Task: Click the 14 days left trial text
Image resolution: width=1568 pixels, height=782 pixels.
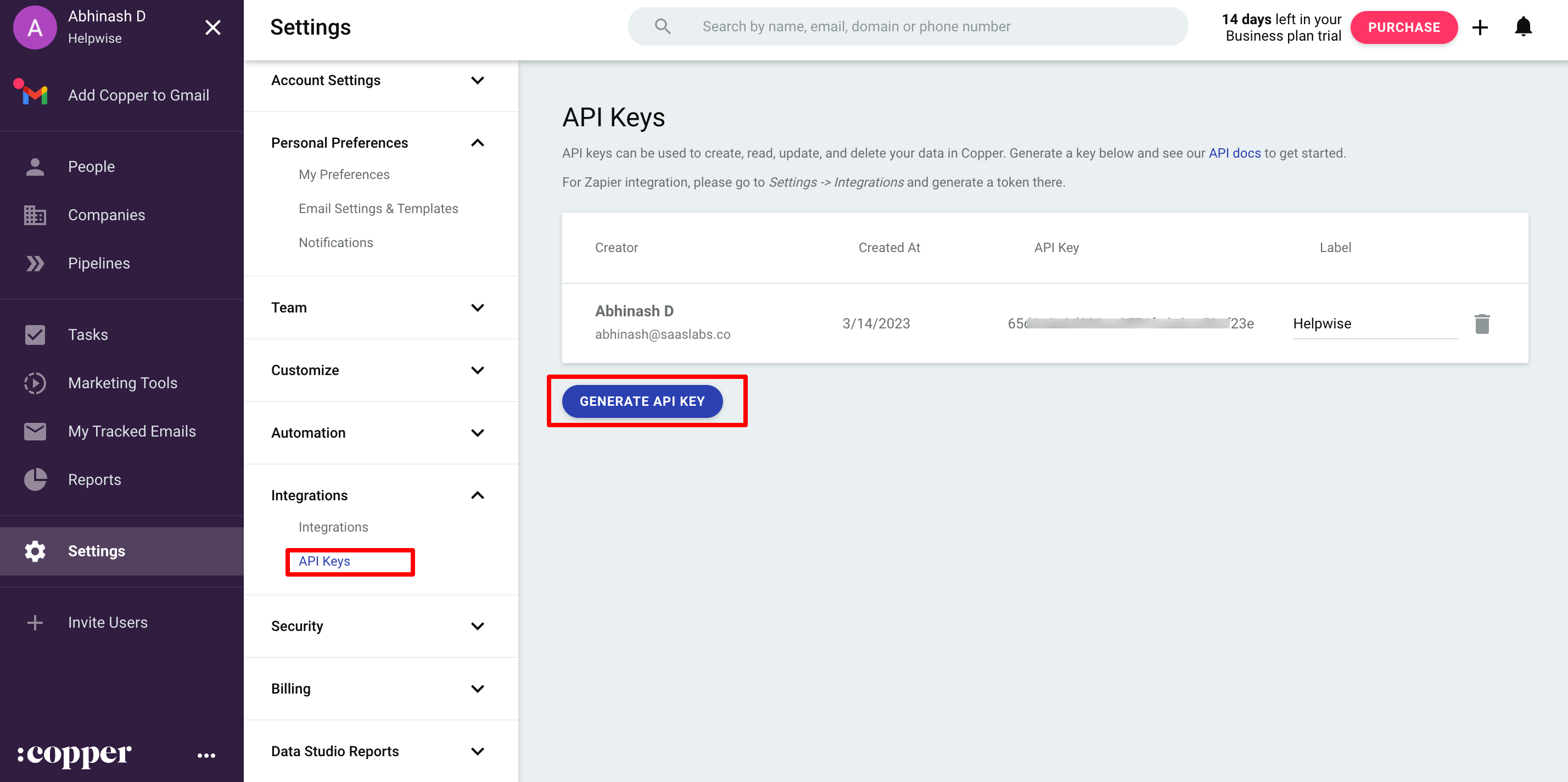Action: click(x=1282, y=27)
